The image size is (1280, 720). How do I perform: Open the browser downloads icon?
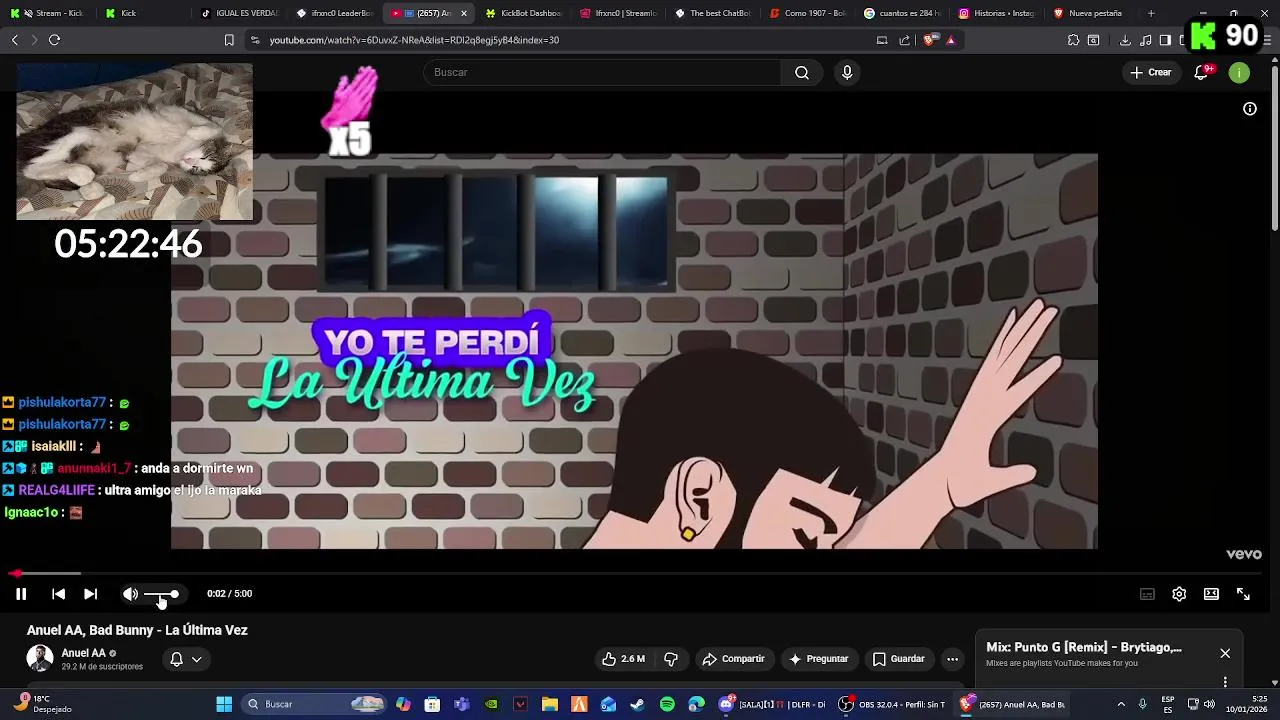tap(1125, 40)
